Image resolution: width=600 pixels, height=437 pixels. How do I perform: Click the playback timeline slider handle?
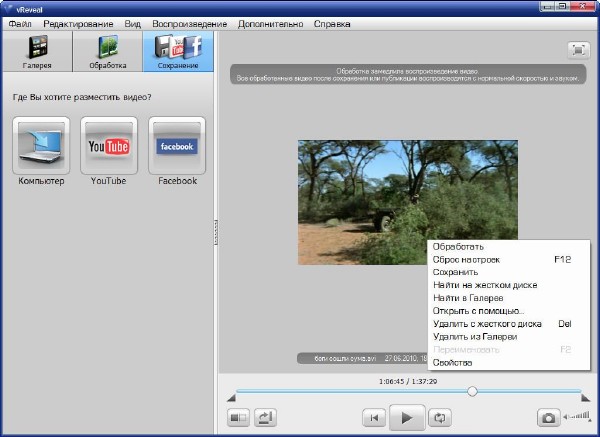(x=472, y=391)
